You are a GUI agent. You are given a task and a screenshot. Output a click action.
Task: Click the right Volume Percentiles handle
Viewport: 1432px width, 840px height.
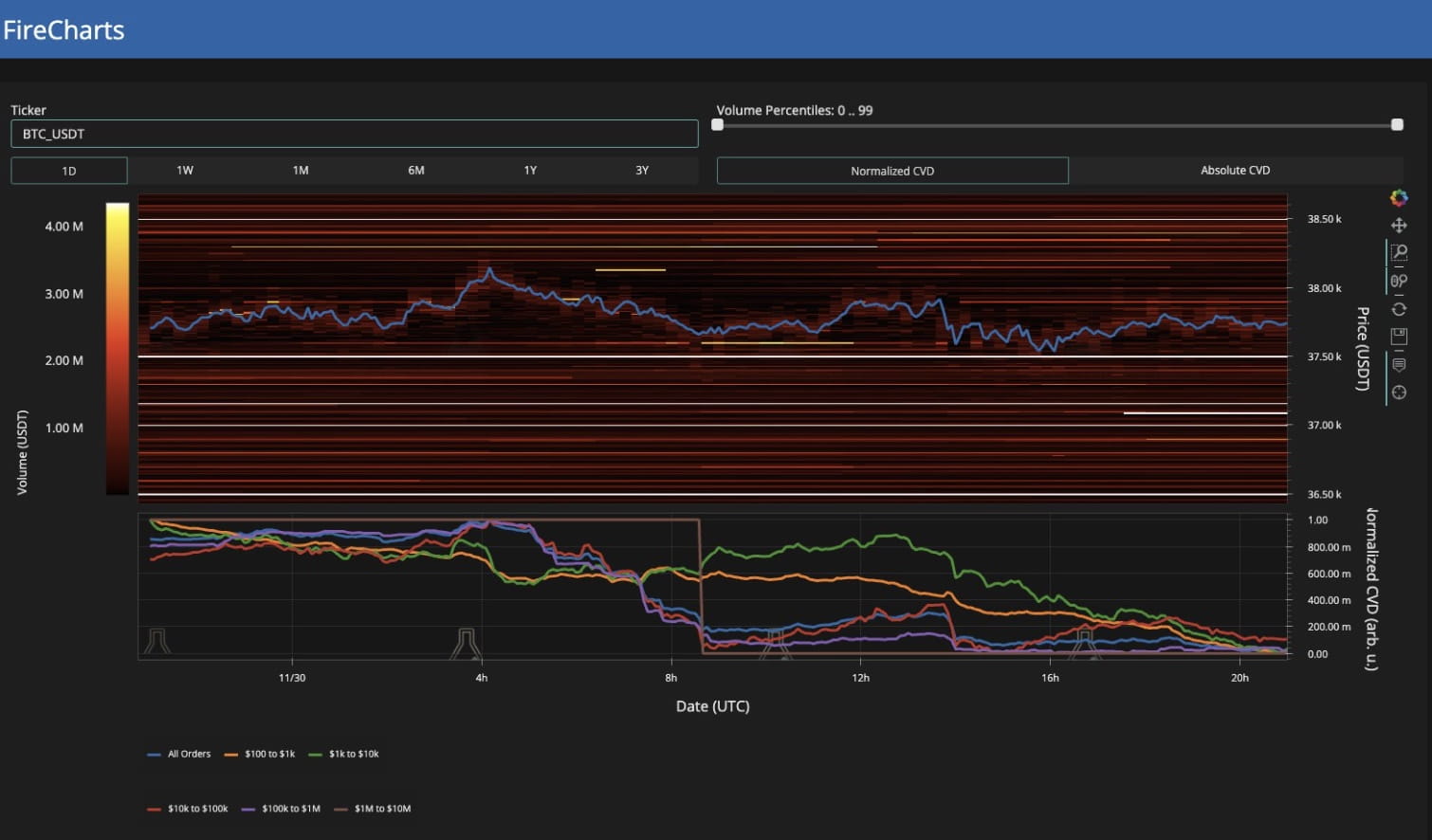click(1395, 124)
